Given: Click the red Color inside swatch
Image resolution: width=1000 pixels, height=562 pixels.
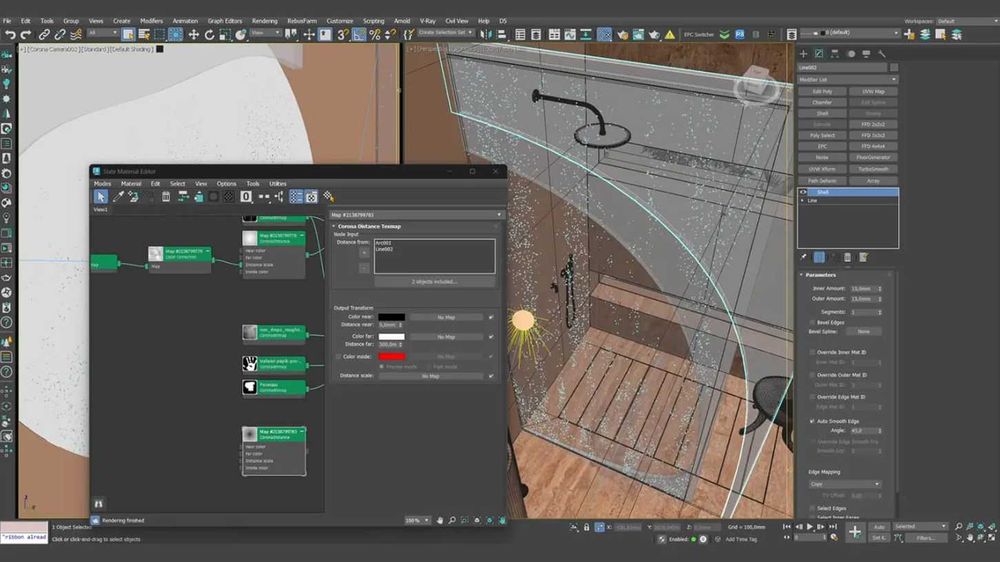Looking at the screenshot, I should point(392,357).
